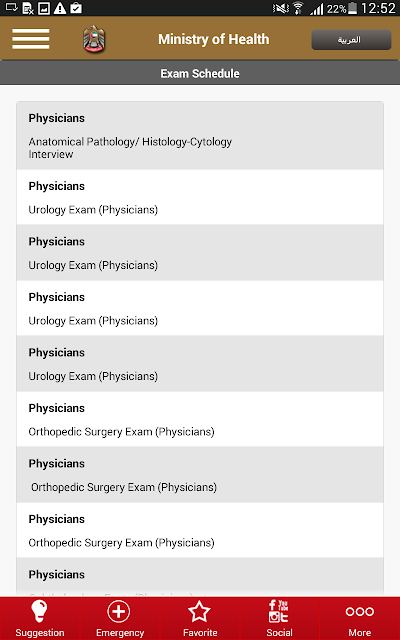Tap the battery percentage in status bar
This screenshot has width=400, height=640.
(x=336, y=9)
